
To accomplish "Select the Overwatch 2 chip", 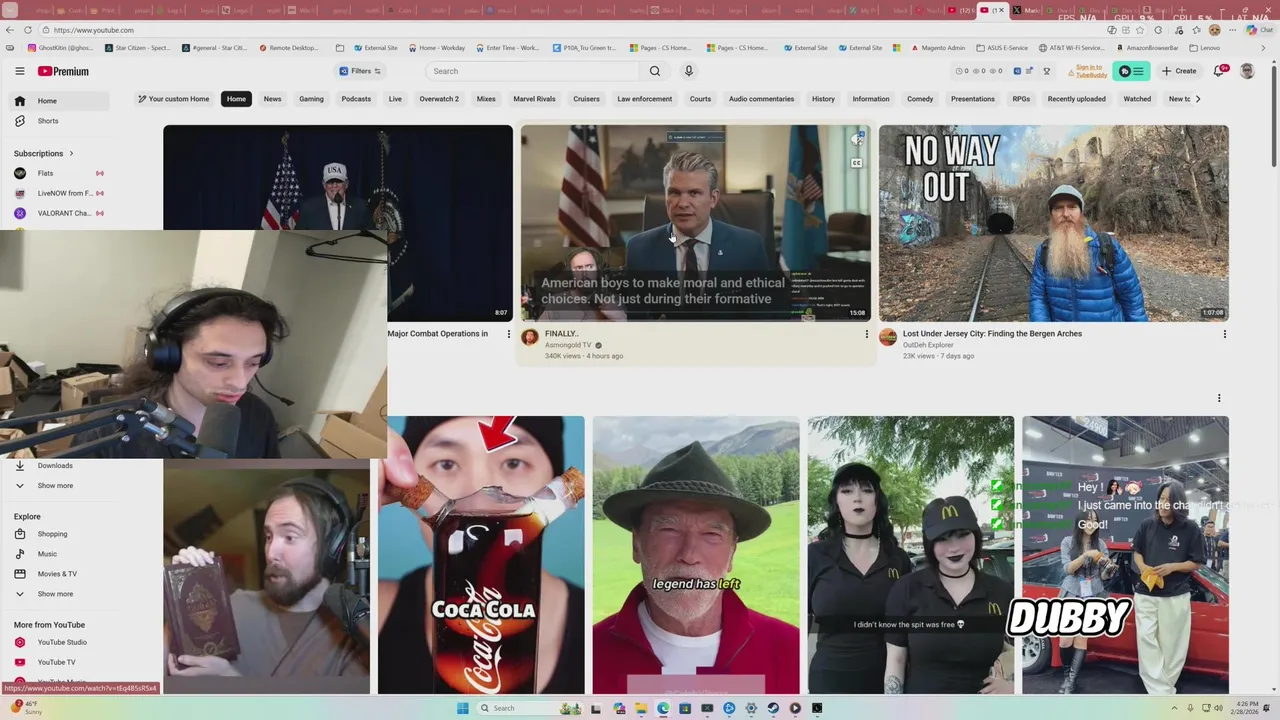I will tap(439, 99).
